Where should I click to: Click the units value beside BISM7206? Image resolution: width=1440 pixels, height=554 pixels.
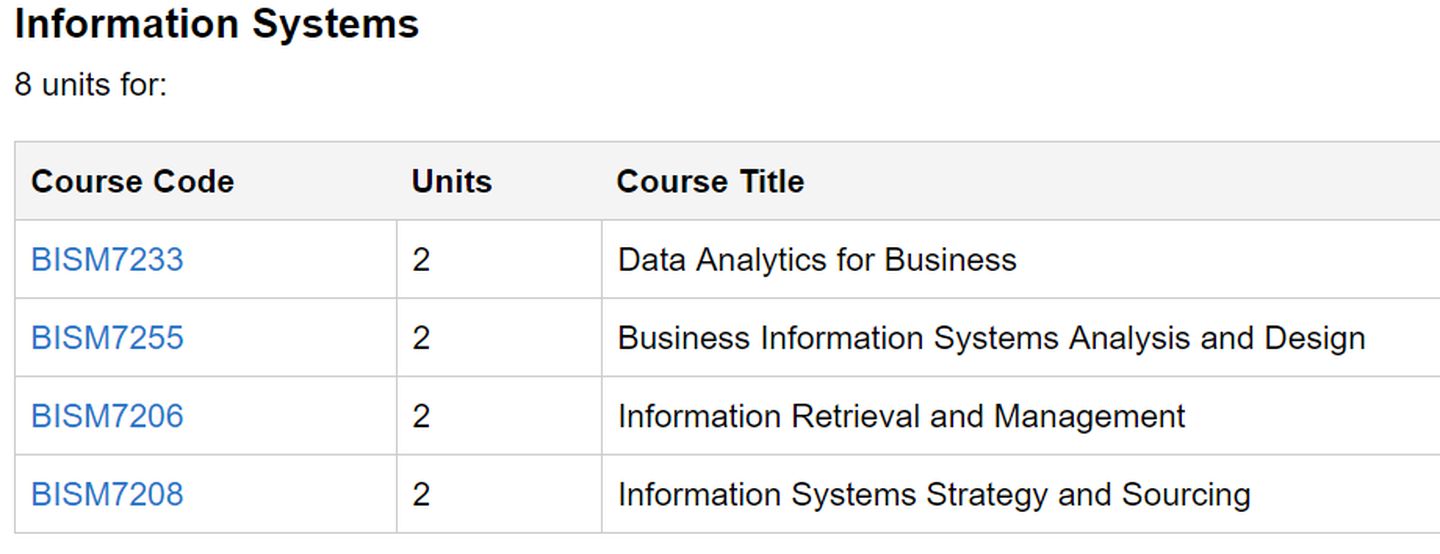(421, 416)
